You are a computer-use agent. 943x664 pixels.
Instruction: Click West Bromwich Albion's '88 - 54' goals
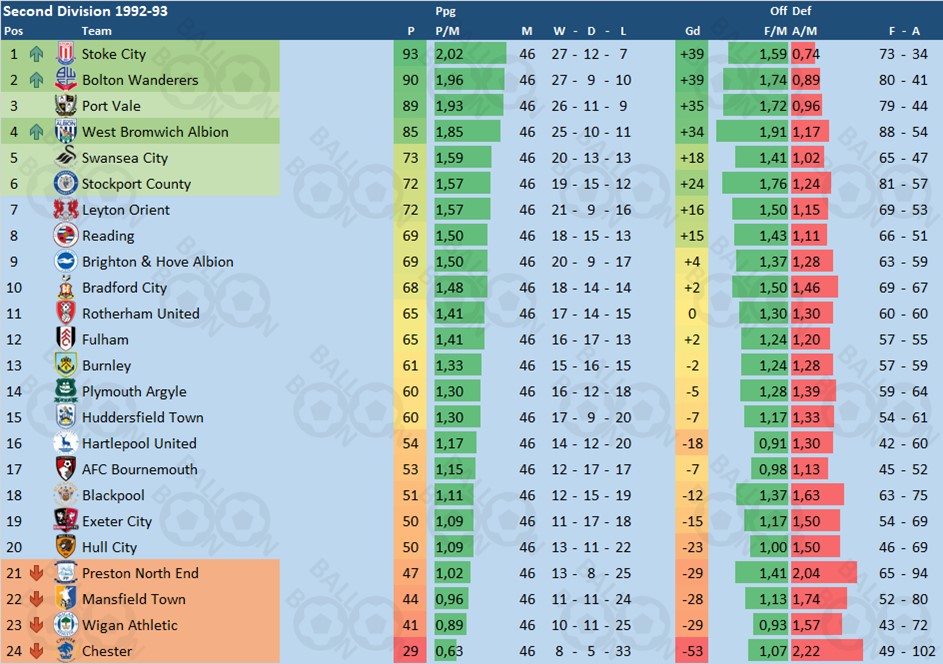(903, 132)
